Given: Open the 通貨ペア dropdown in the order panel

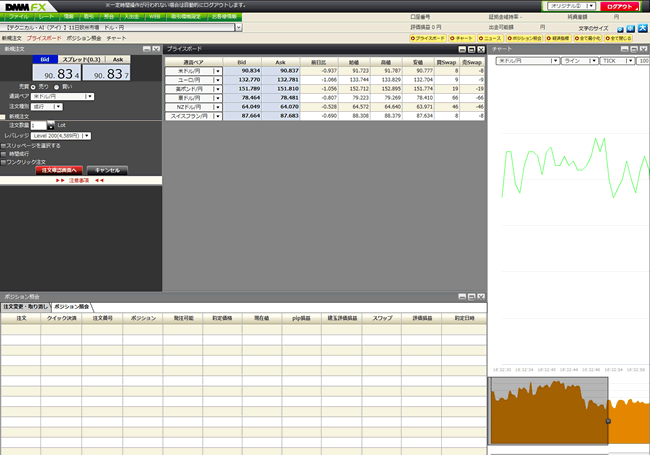Looking at the screenshot, I should pyautogui.click(x=62, y=97).
